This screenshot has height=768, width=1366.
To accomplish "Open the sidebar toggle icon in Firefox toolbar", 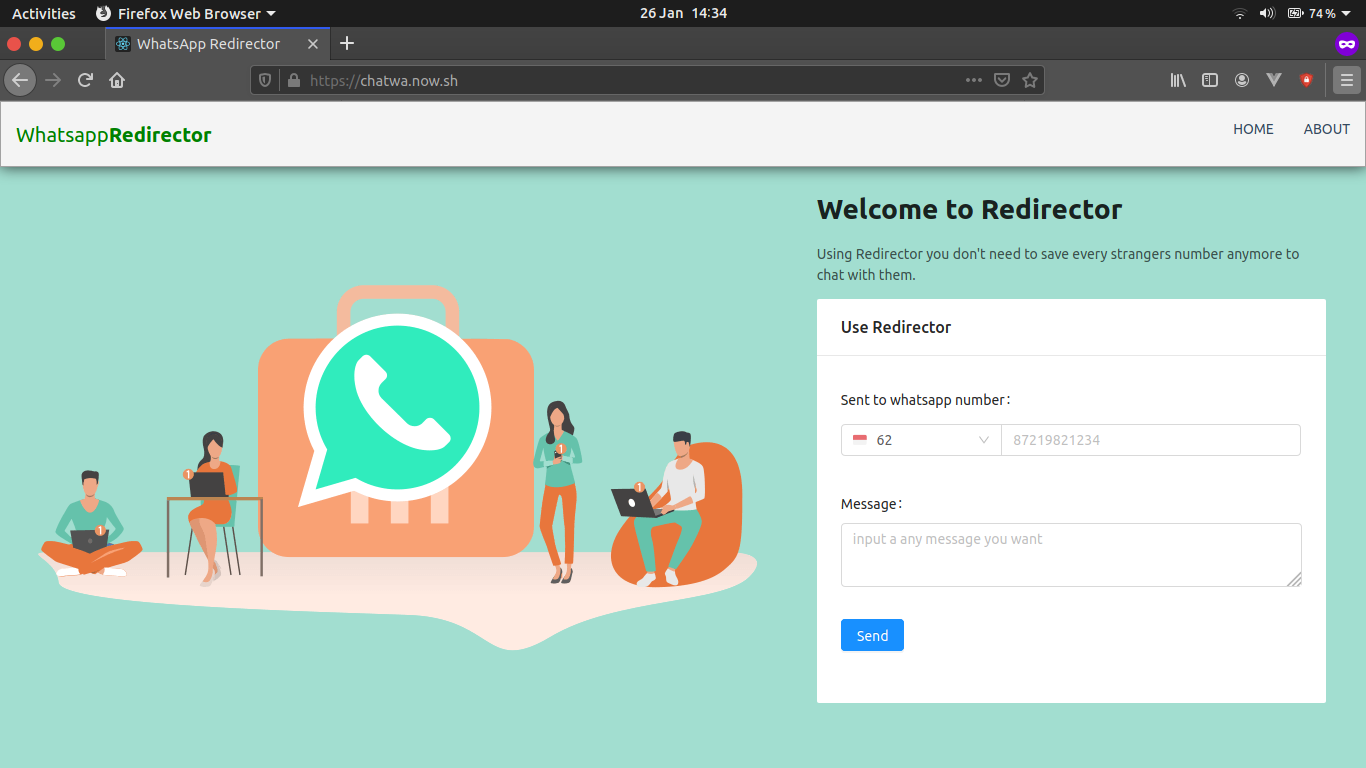I will coord(1210,79).
